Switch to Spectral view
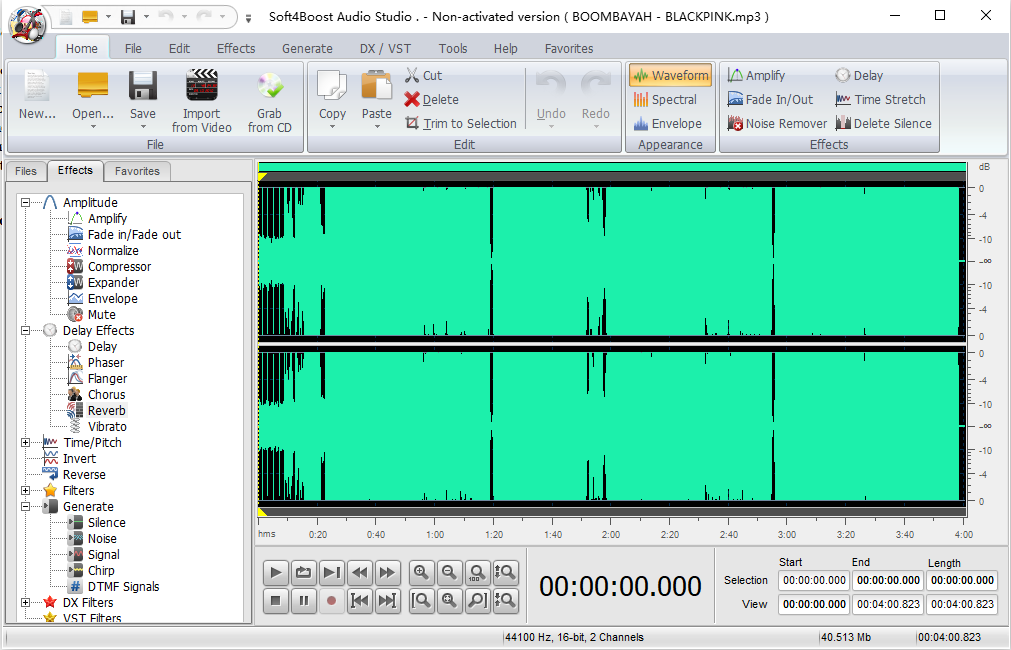Screen dimensions: 1011x650 (x=669, y=99)
